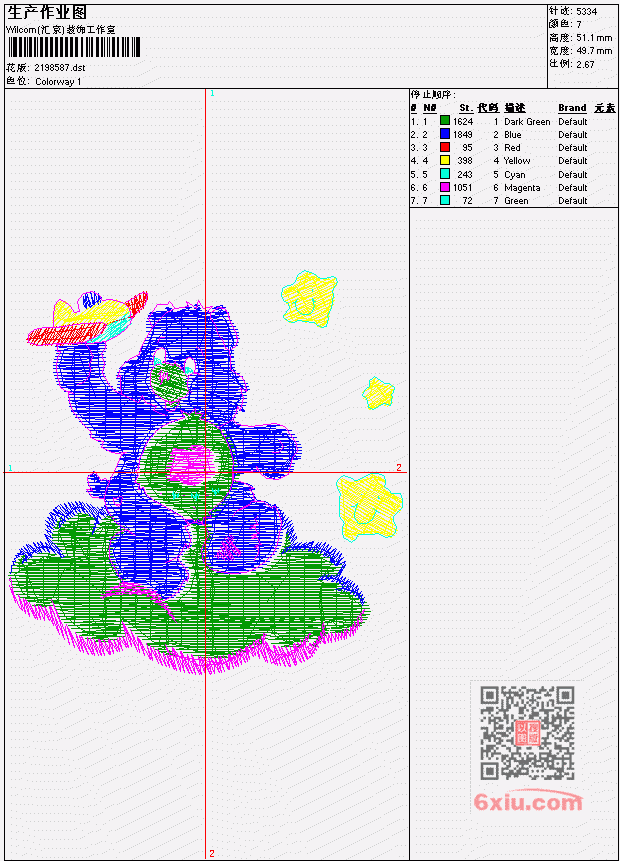Click stitch count '95' in row 3

pyautogui.click(x=467, y=148)
